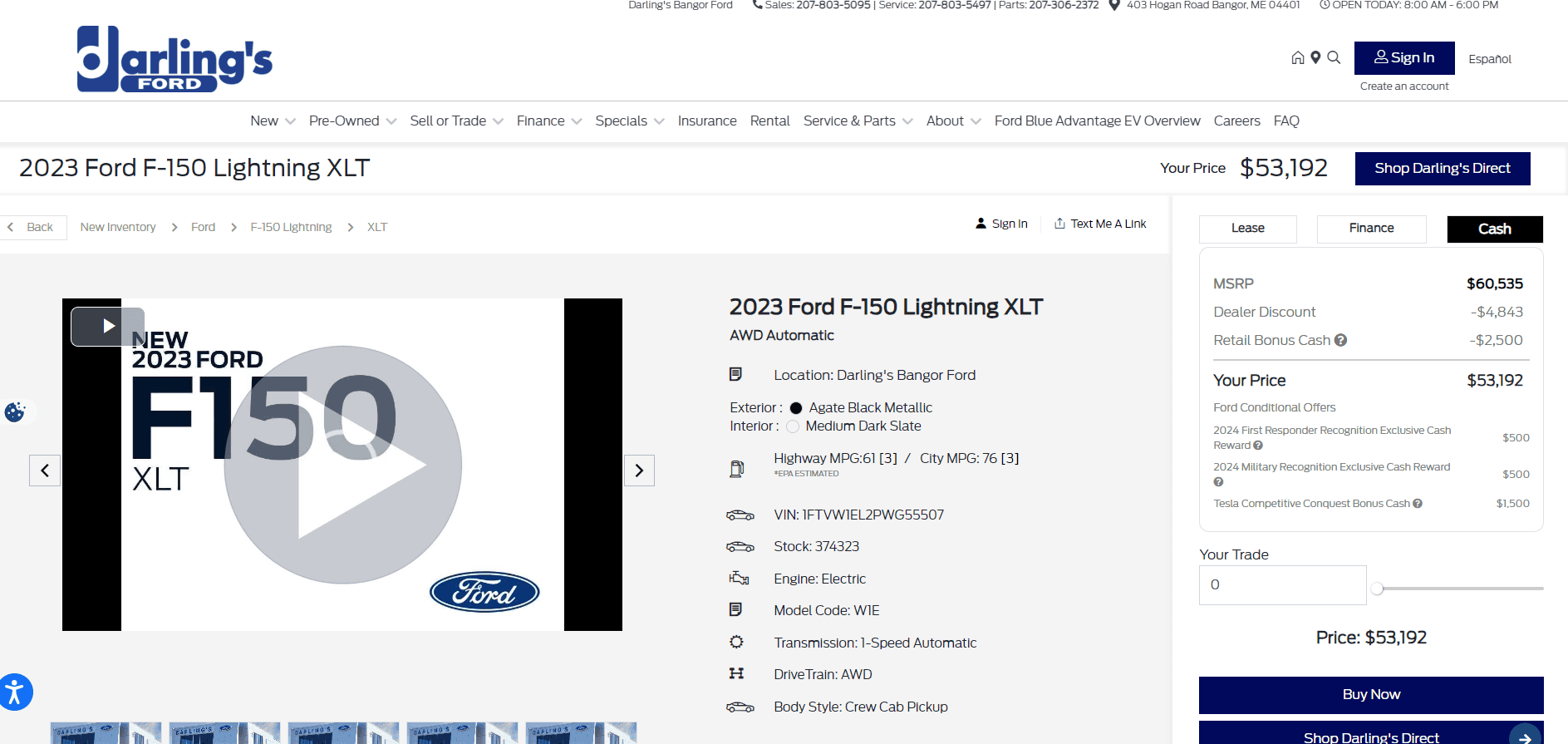Open Tesla Competitive Conquest help icon
The image size is (1568, 744).
1418,504
